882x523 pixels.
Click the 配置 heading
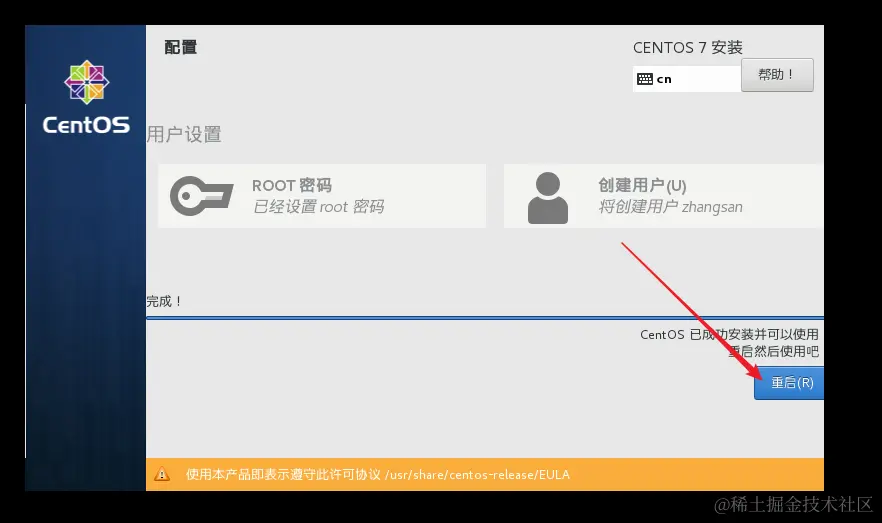click(181, 47)
